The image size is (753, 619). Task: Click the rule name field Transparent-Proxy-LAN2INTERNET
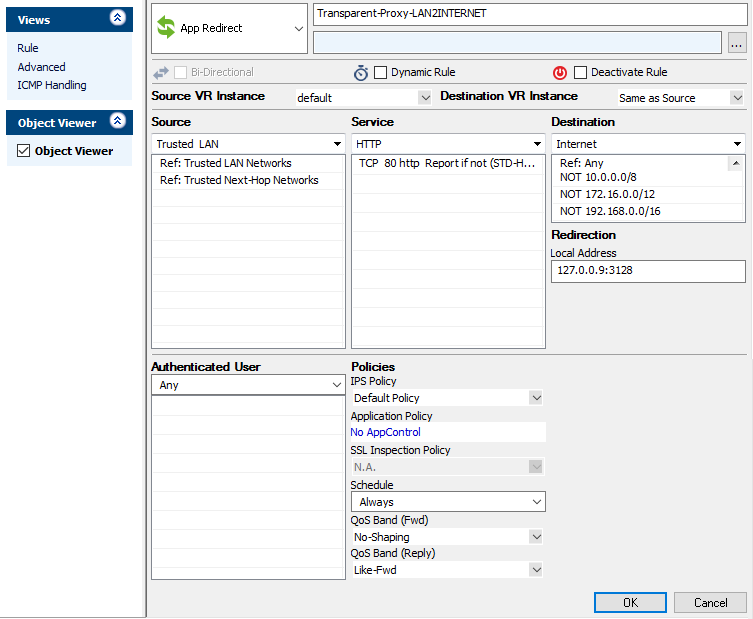530,14
